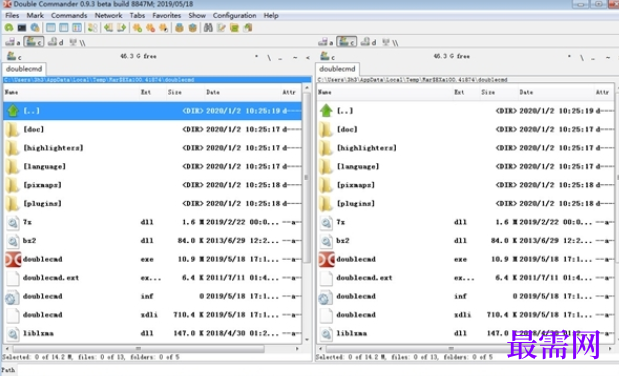Toggle Flat view toolbar icon
This screenshot has width=619, height=376.
tap(92, 28)
